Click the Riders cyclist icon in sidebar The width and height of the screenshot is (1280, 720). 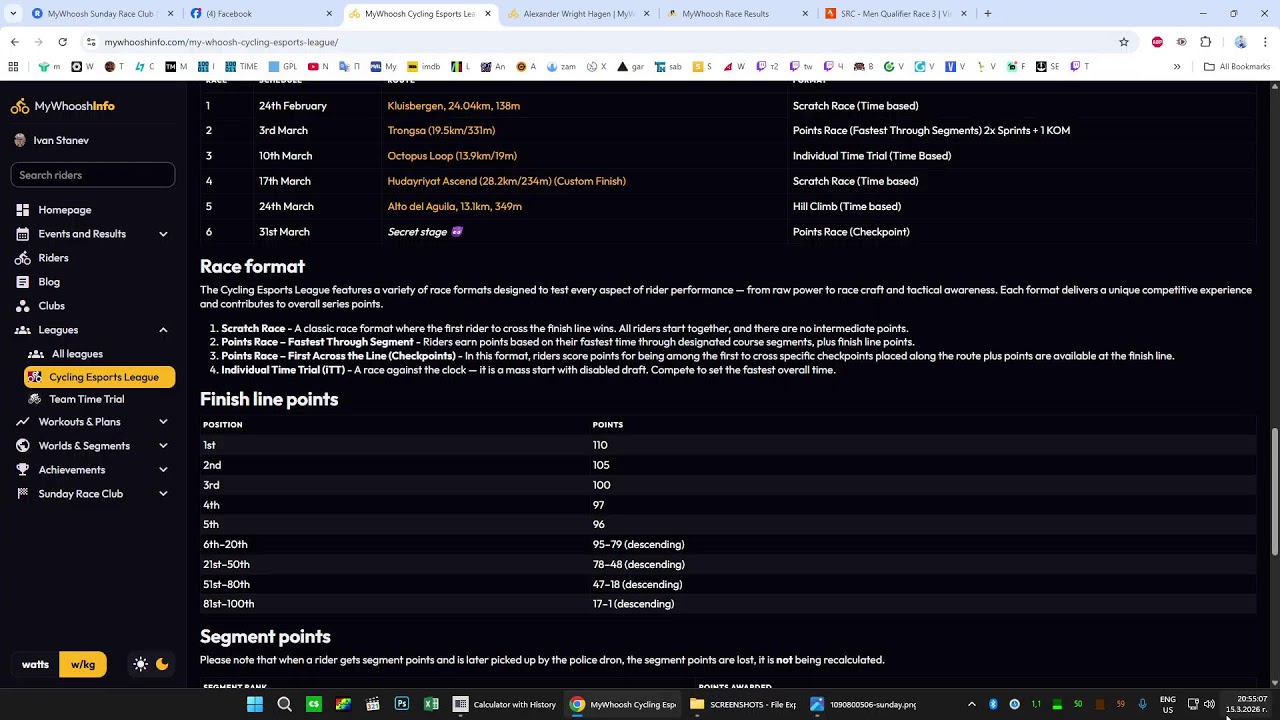tap(22, 258)
